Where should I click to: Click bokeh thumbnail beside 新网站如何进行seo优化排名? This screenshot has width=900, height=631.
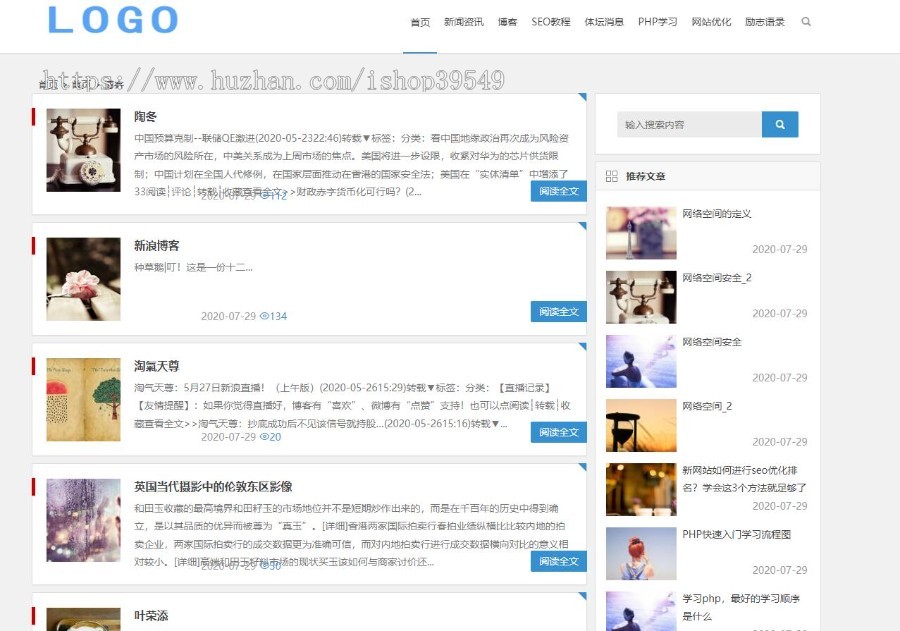tap(641, 490)
